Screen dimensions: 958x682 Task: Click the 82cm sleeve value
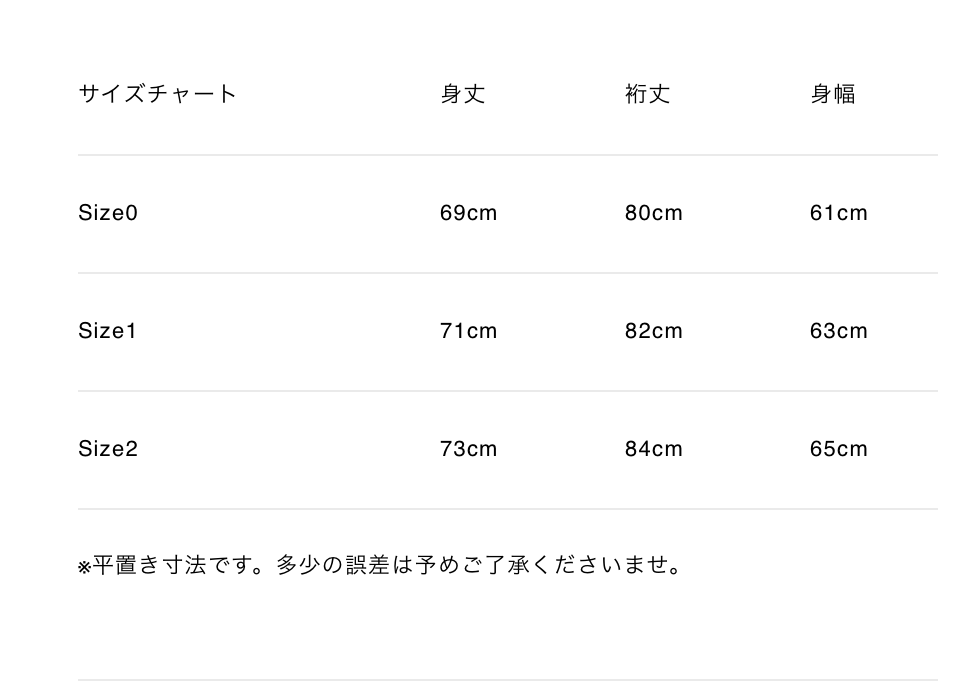[653, 331]
